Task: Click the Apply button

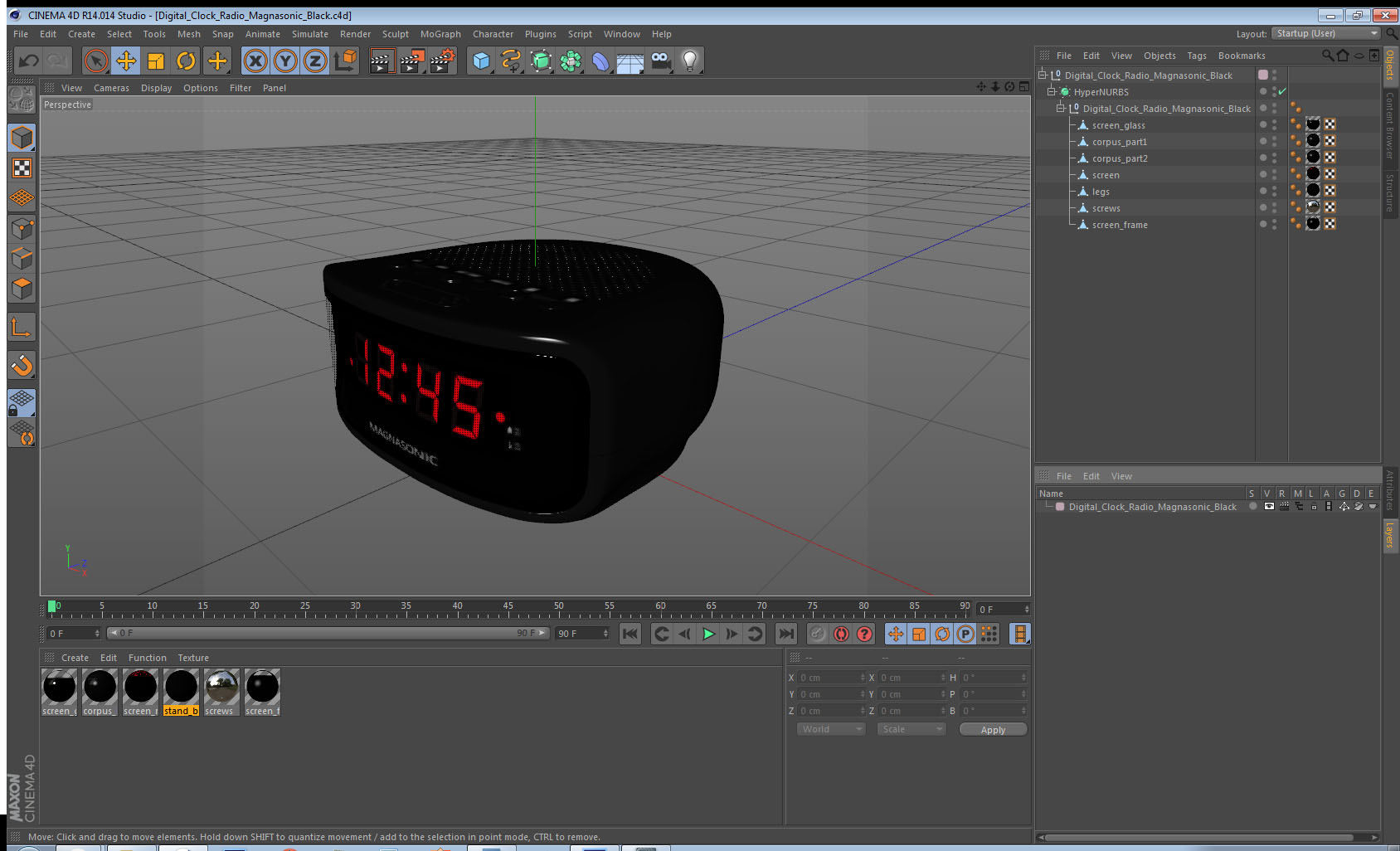Action: coord(993,730)
